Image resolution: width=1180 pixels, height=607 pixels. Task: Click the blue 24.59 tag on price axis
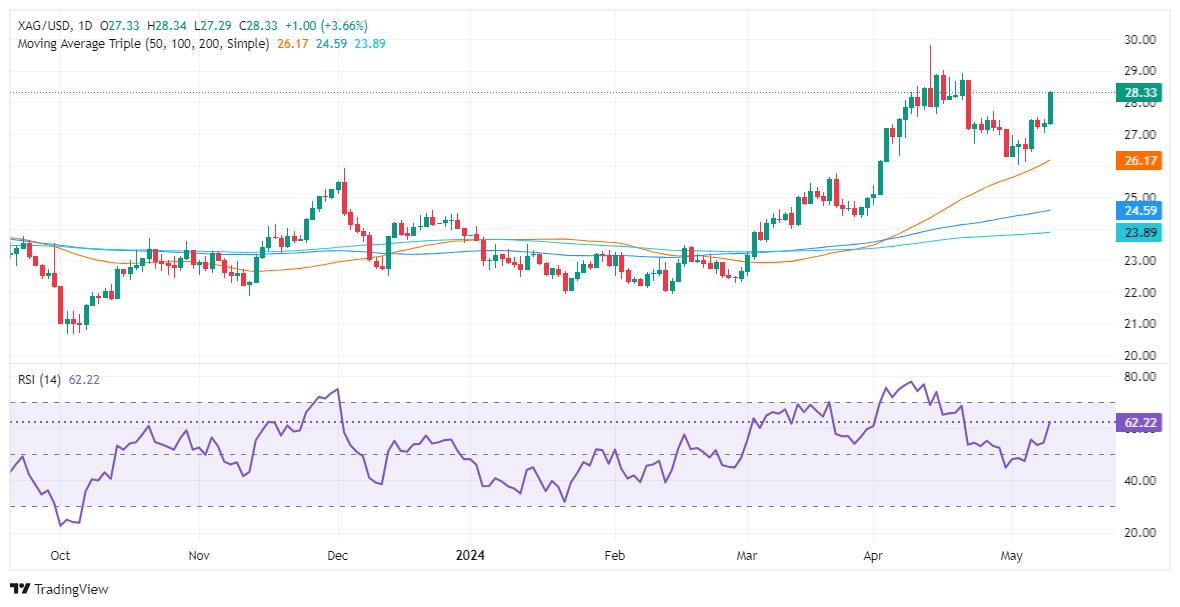(1139, 211)
